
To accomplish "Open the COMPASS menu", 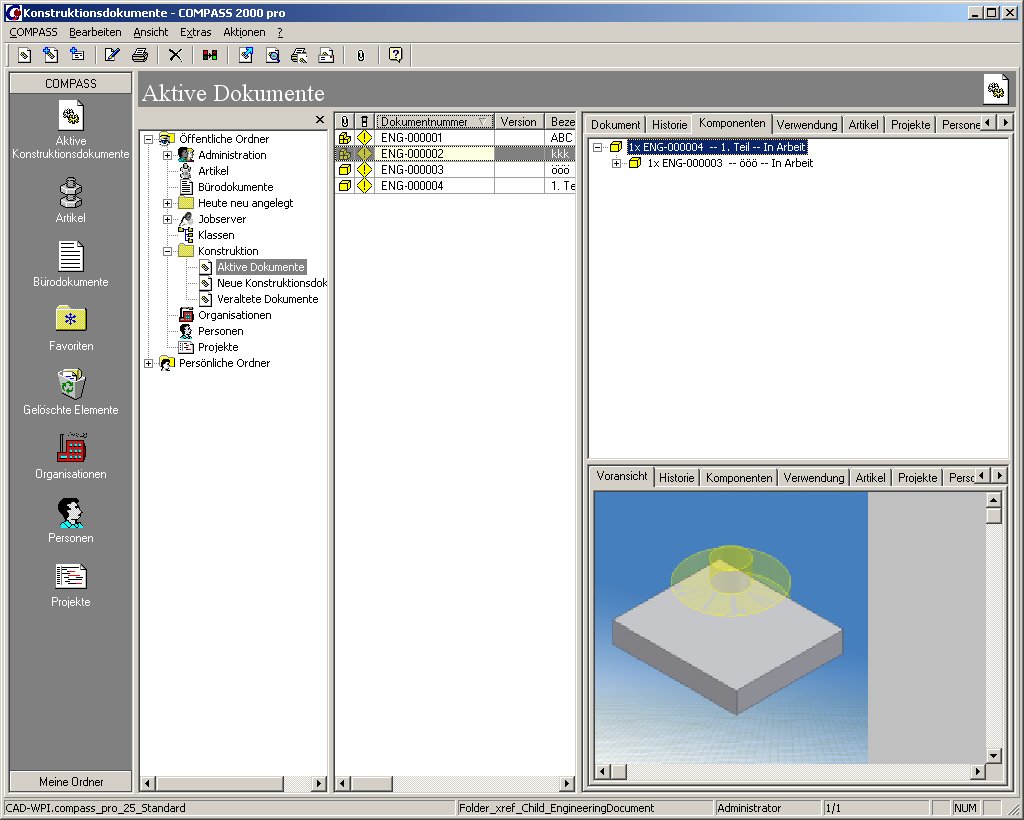I will click(33, 32).
